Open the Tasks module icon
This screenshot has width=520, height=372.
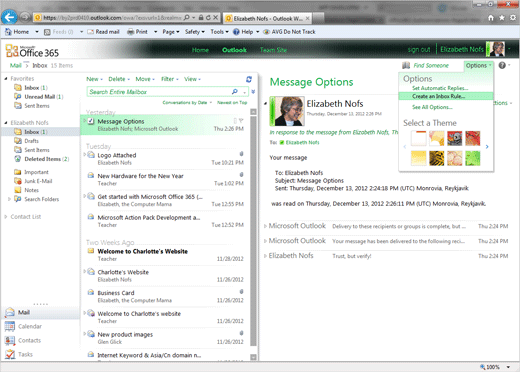pos(10,354)
